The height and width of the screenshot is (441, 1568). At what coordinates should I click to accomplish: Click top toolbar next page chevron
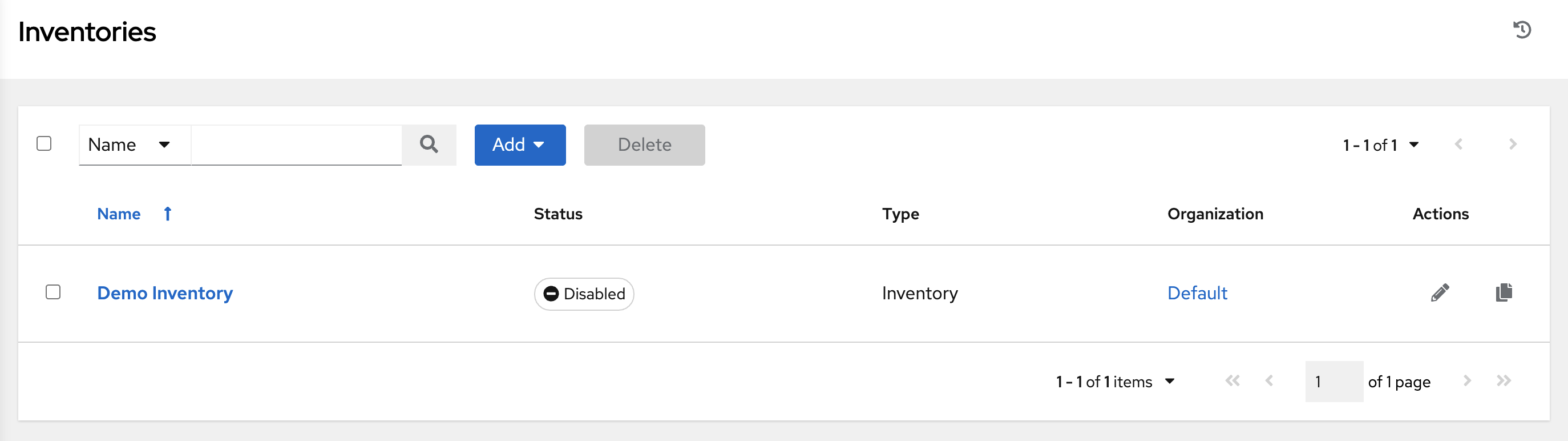pyautogui.click(x=1513, y=145)
